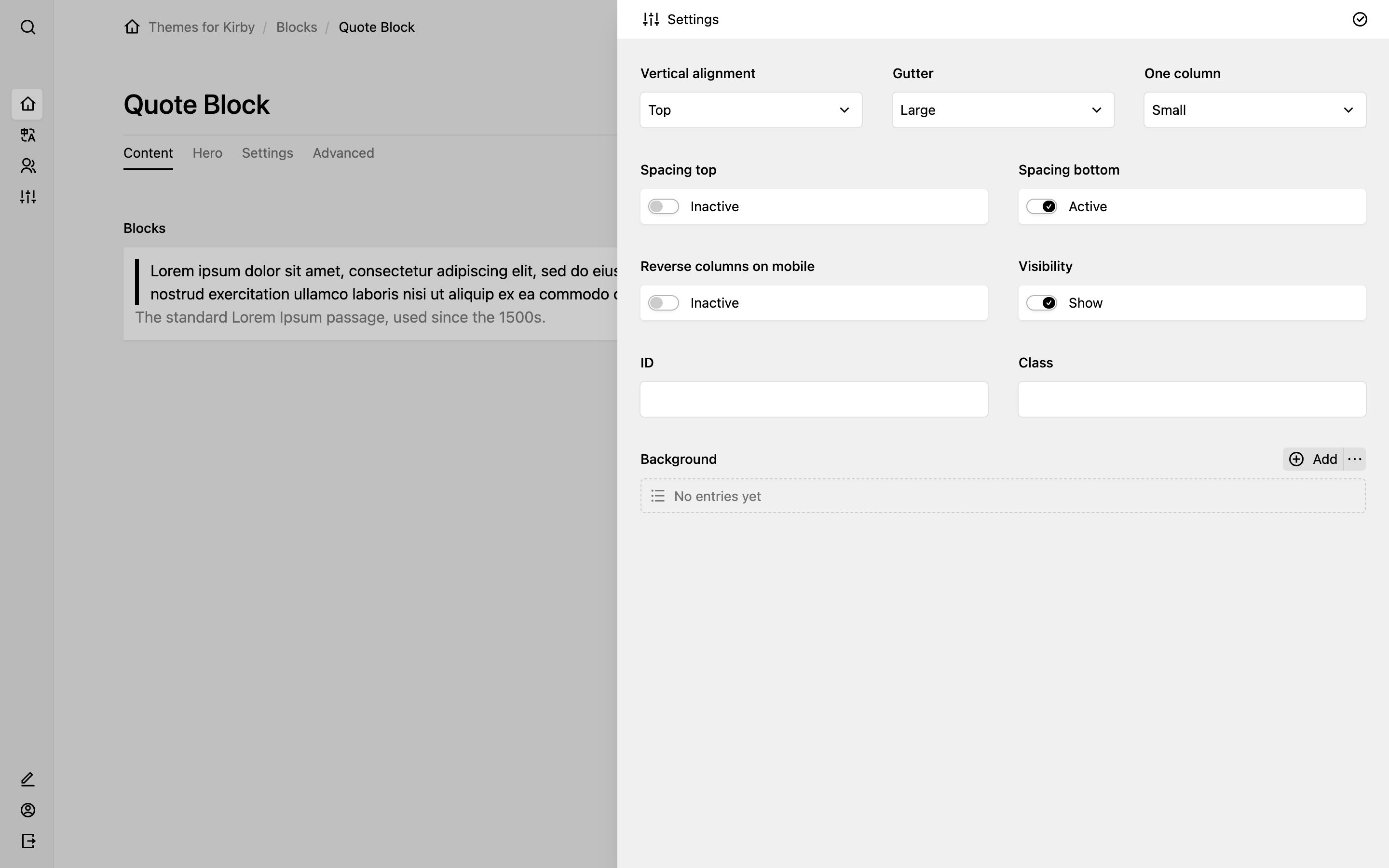Click the Background field label
This screenshot has height=868, width=1389.
[679, 459]
